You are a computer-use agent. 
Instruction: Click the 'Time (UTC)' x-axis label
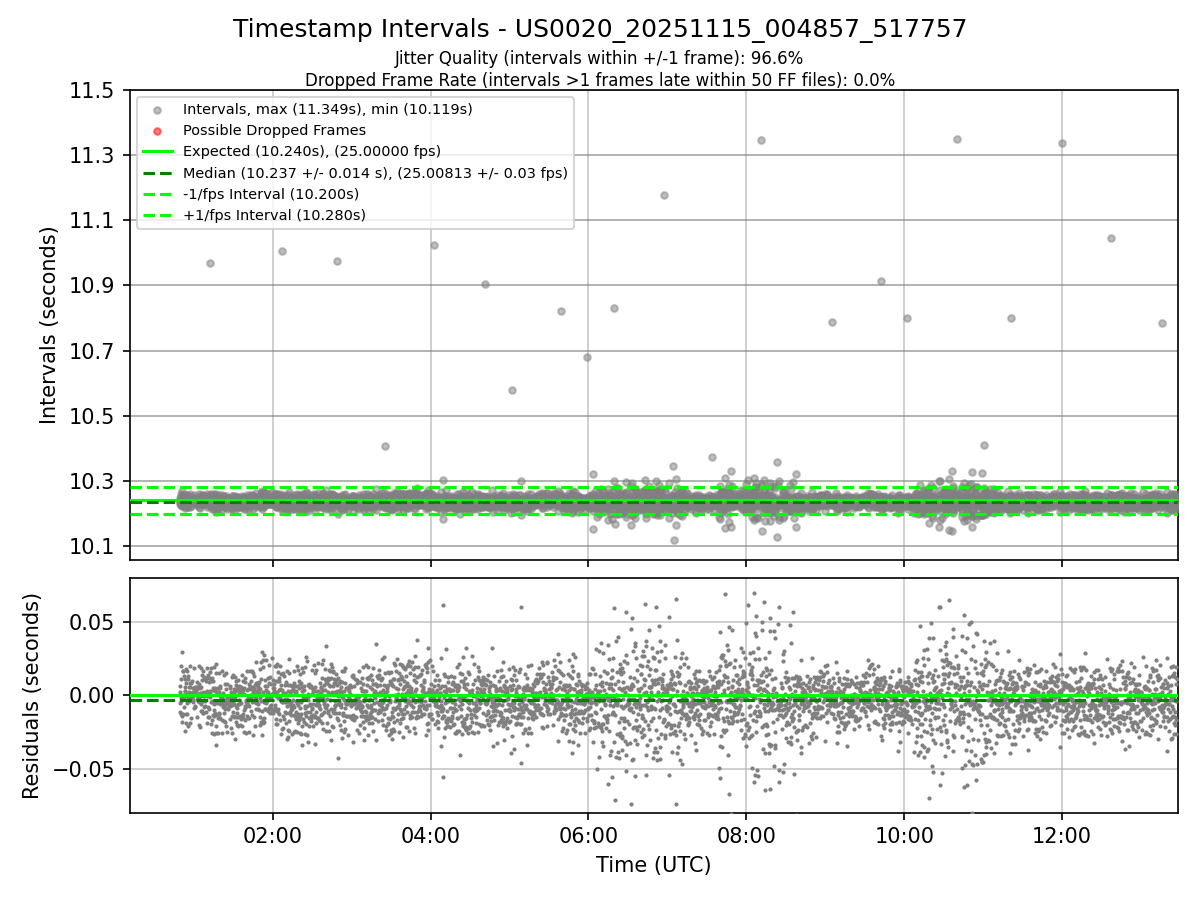click(653, 865)
